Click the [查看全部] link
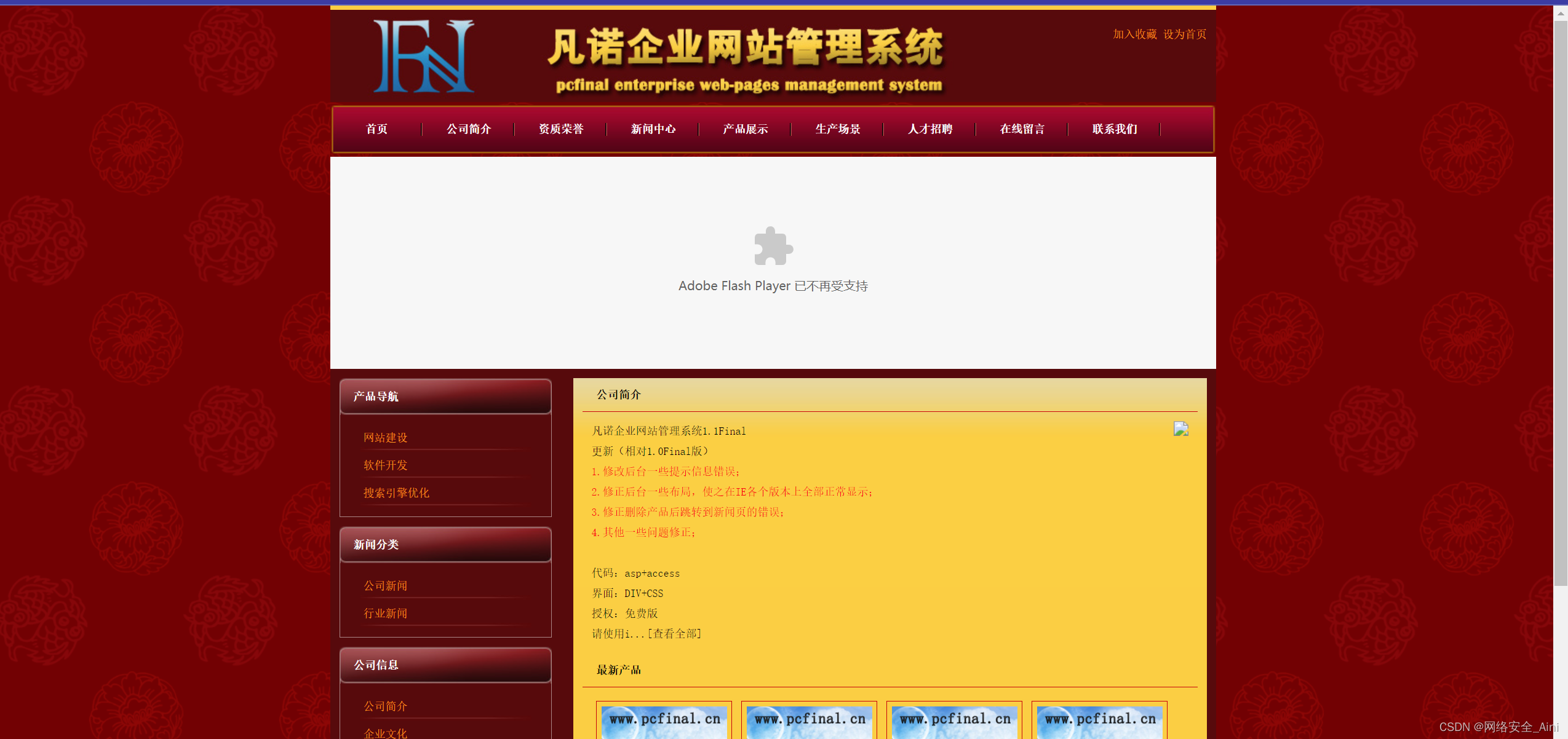 [x=675, y=634]
